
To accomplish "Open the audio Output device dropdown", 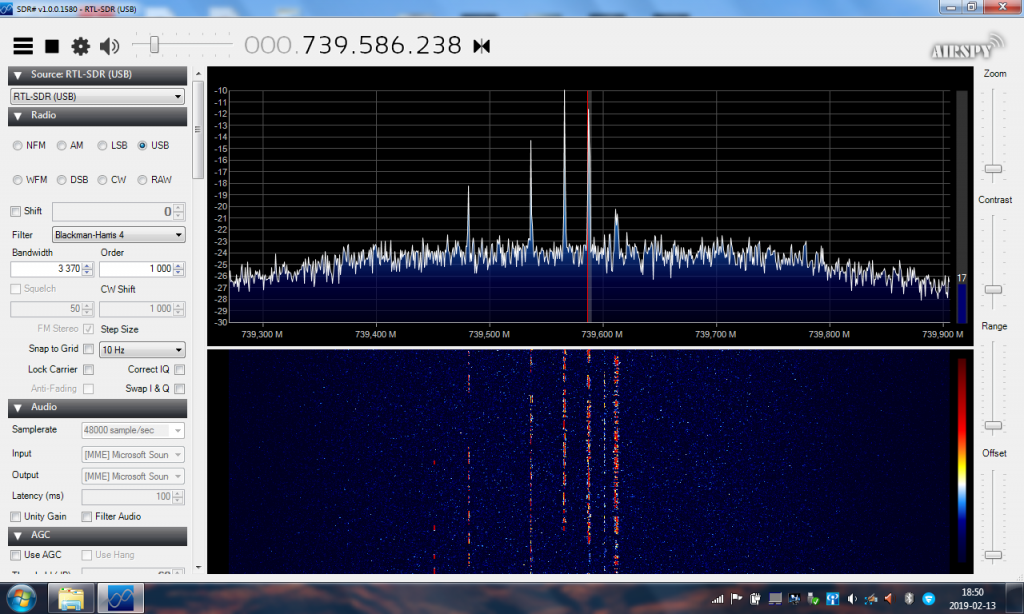I will [x=133, y=476].
